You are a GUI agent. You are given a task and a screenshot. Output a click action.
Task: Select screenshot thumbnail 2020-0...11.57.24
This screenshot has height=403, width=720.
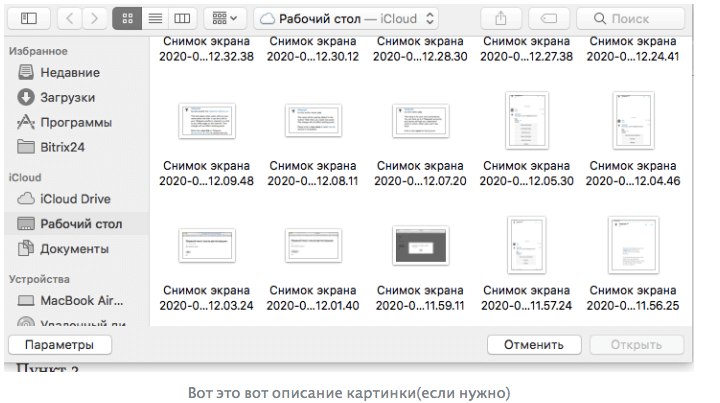[x=527, y=245]
